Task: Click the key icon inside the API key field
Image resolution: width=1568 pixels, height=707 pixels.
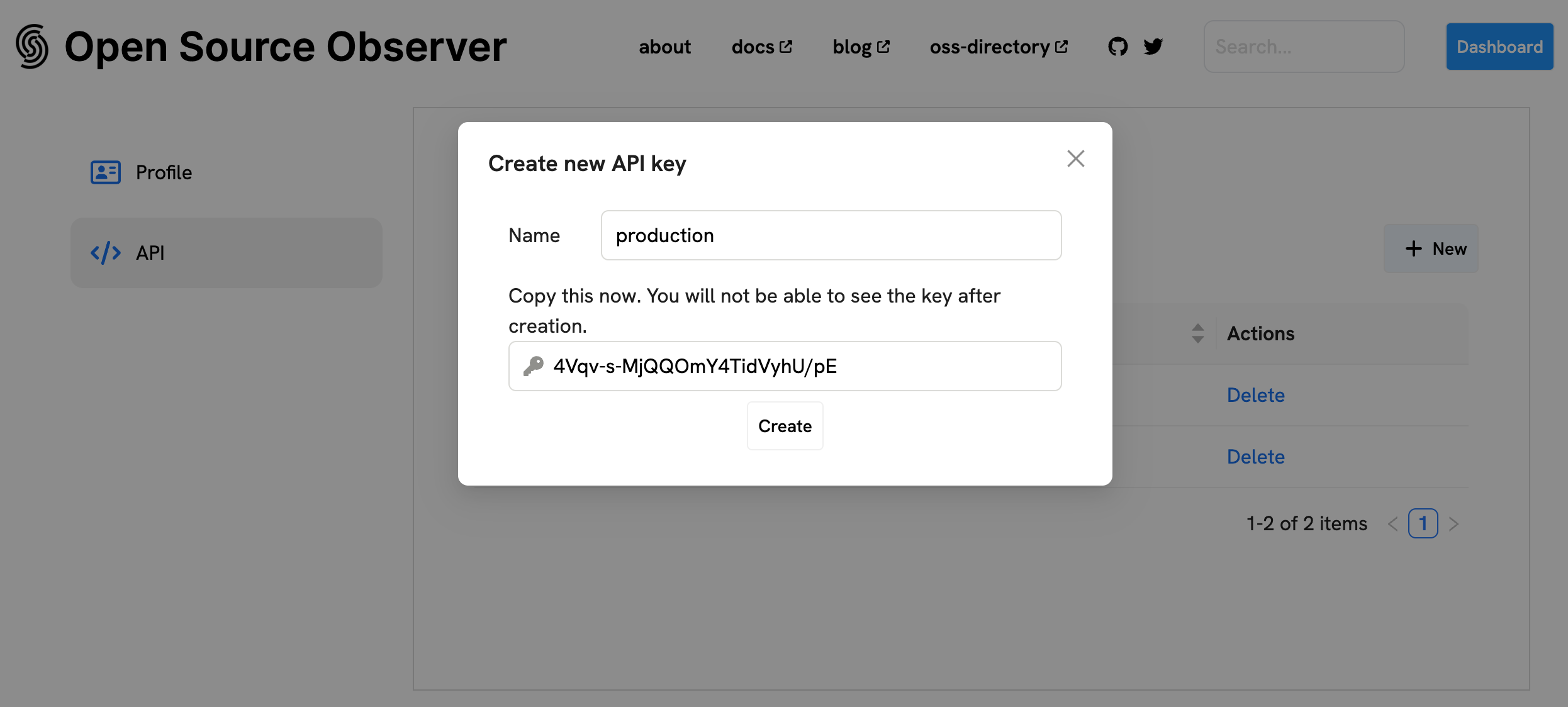Action: [534, 366]
